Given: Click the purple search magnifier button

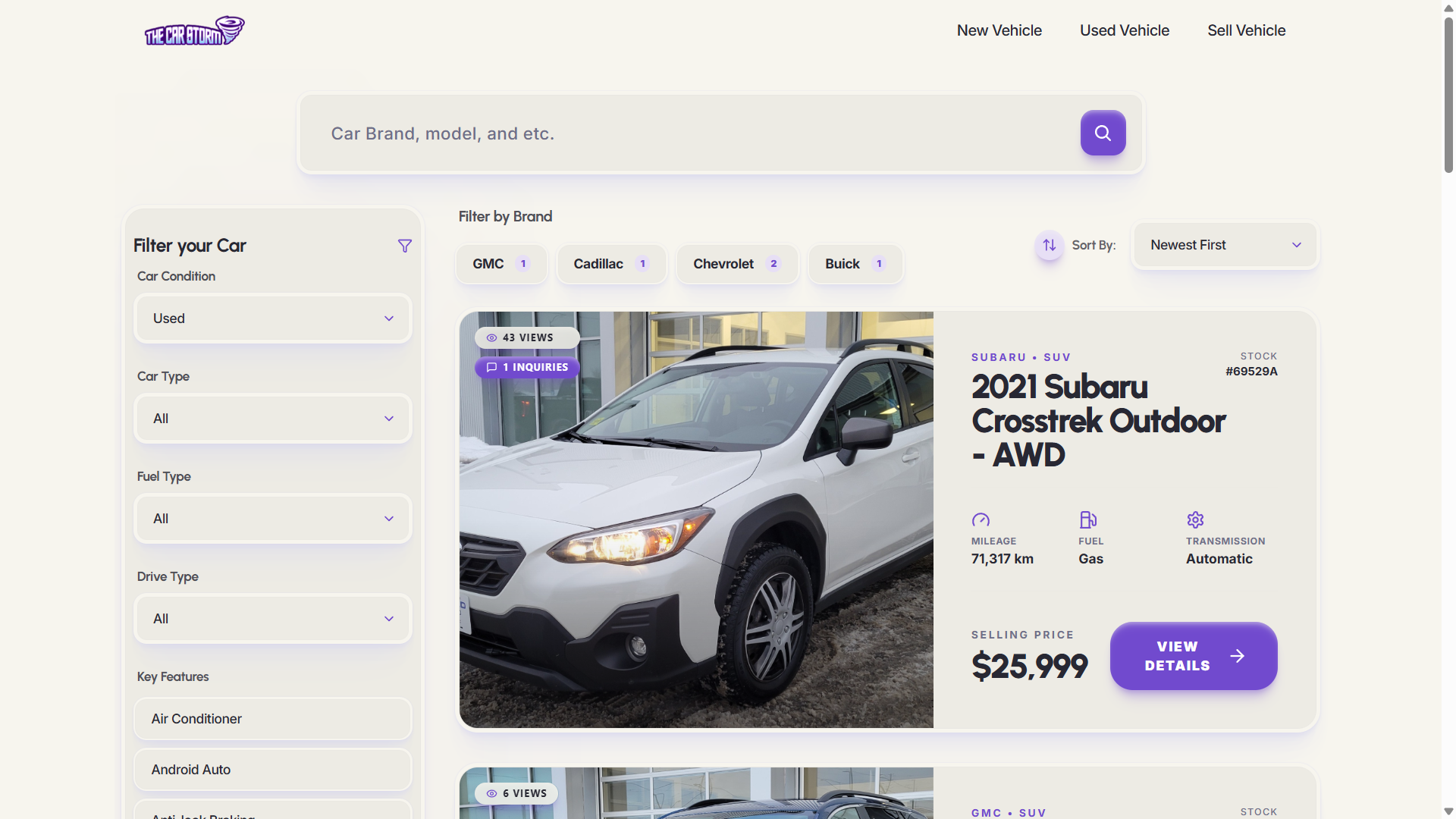Looking at the screenshot, I should 1103,133.
